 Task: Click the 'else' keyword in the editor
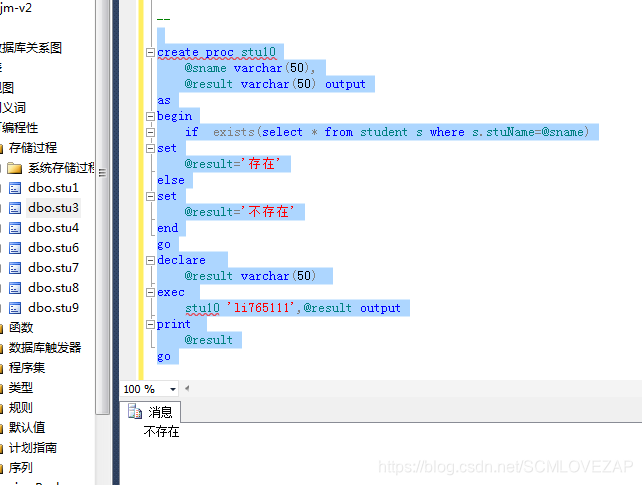pyautogui.click(x=171, y=180)
